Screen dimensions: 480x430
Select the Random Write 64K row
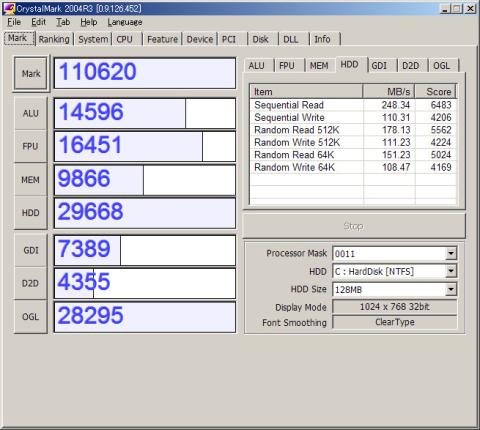tap(353, 167)
